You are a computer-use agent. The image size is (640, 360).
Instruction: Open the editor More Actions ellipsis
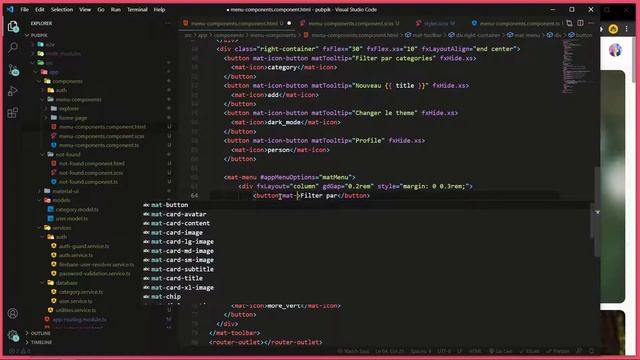point(591,23)
